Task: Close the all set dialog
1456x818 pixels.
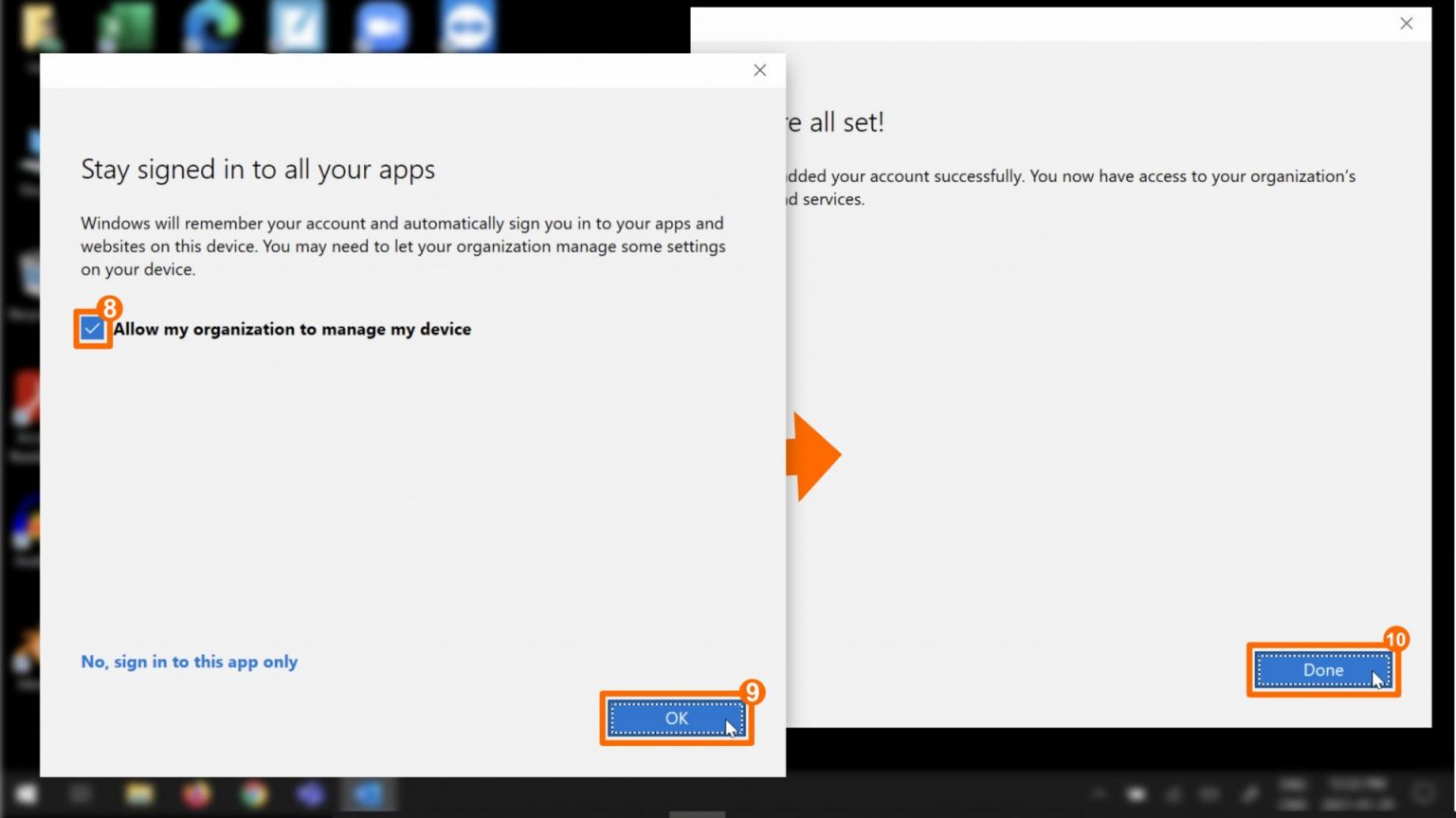Action: point(1407,24)
